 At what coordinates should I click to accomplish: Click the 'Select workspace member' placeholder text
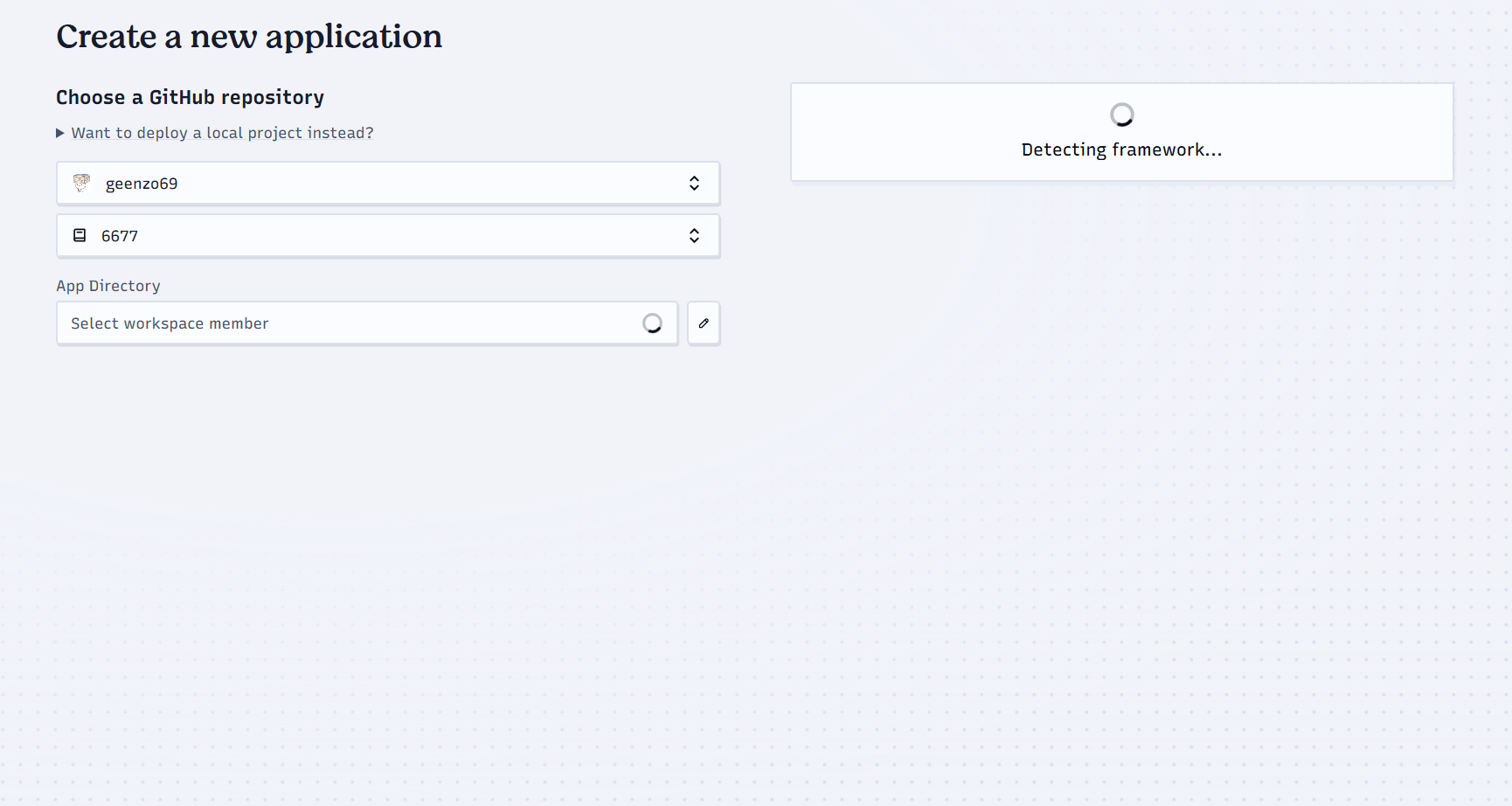click(170, 323)
